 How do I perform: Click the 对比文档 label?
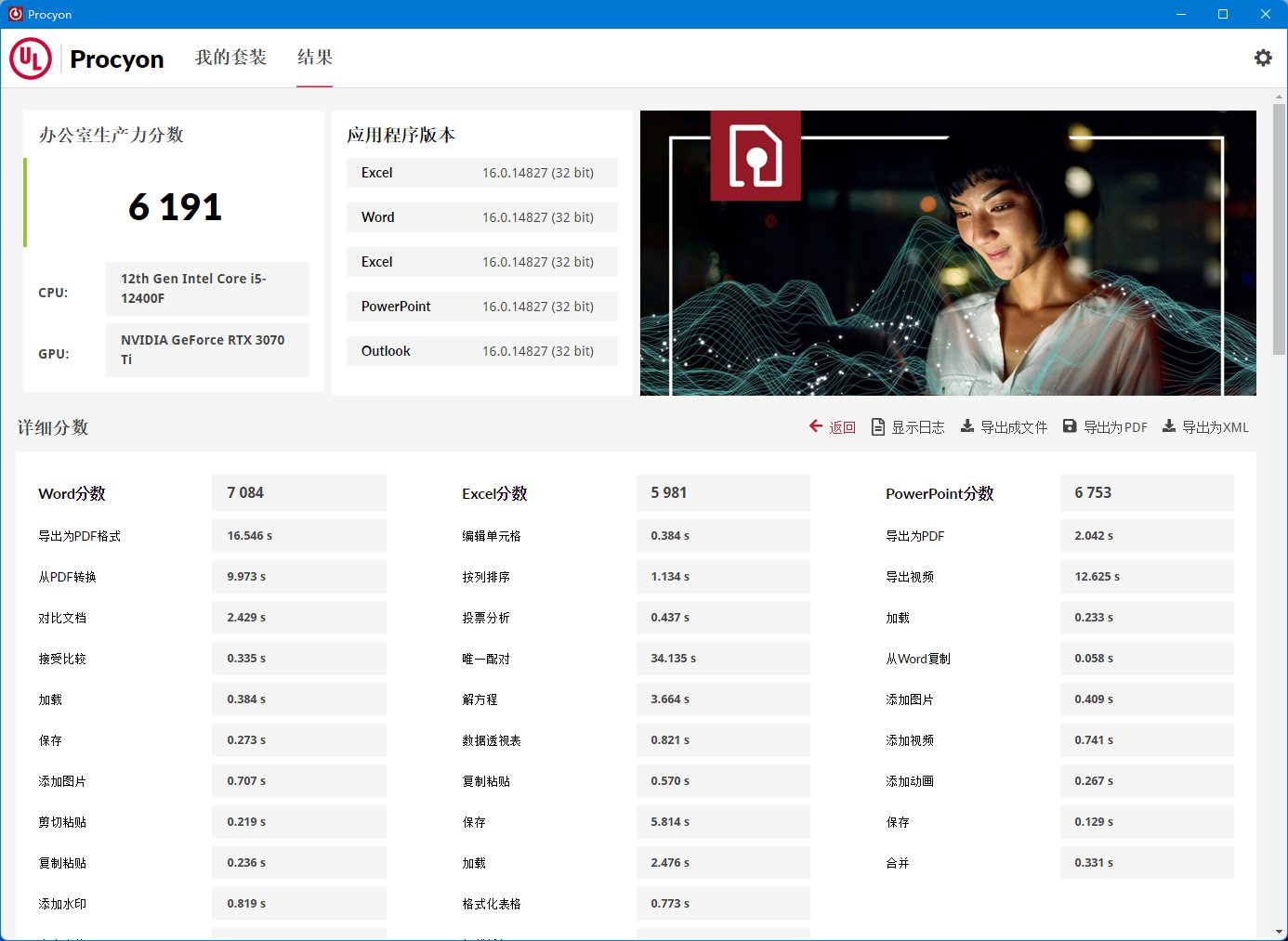click(x=62, y=618)
